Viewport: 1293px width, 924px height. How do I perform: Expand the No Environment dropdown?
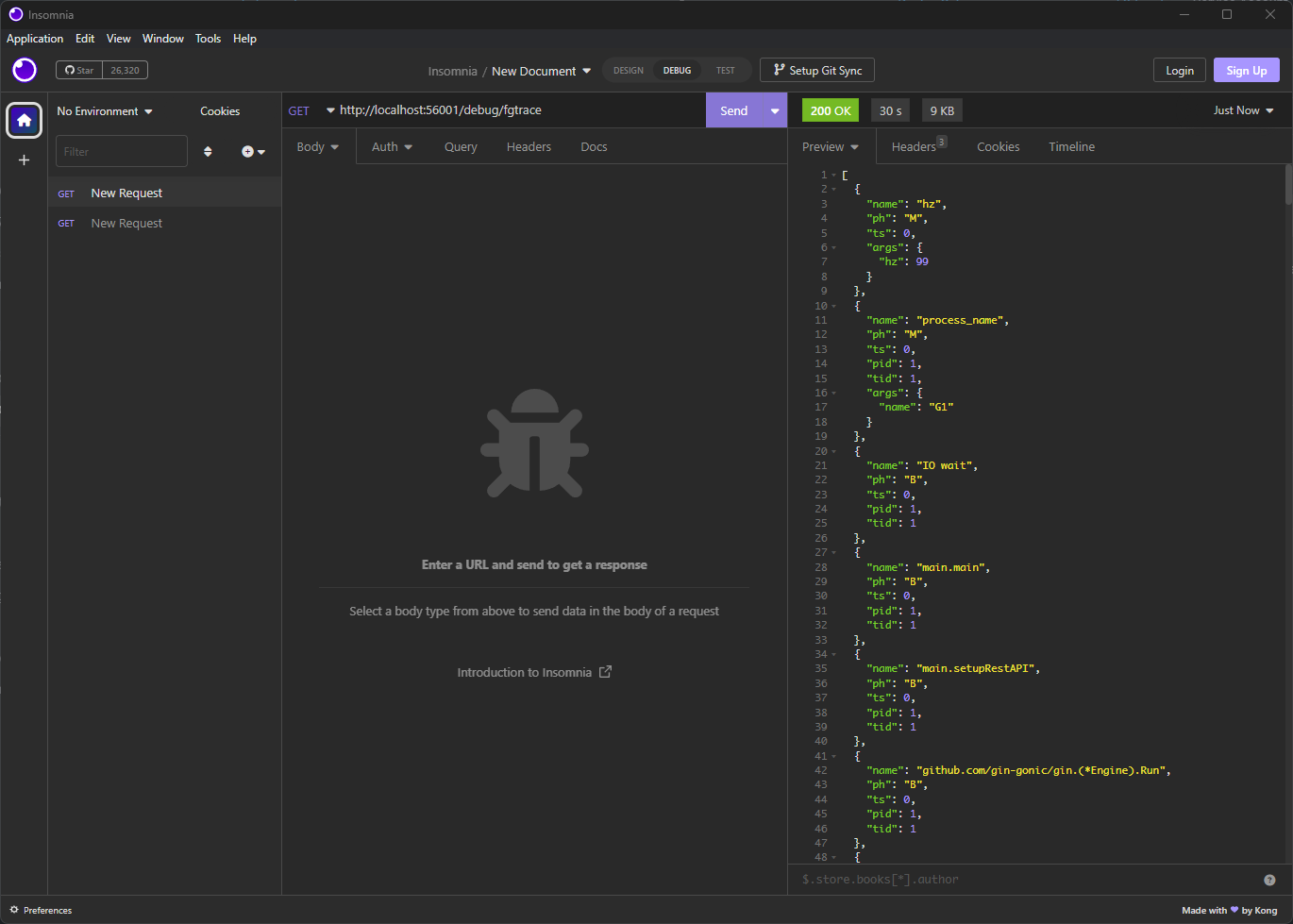(x=104, y=111)
